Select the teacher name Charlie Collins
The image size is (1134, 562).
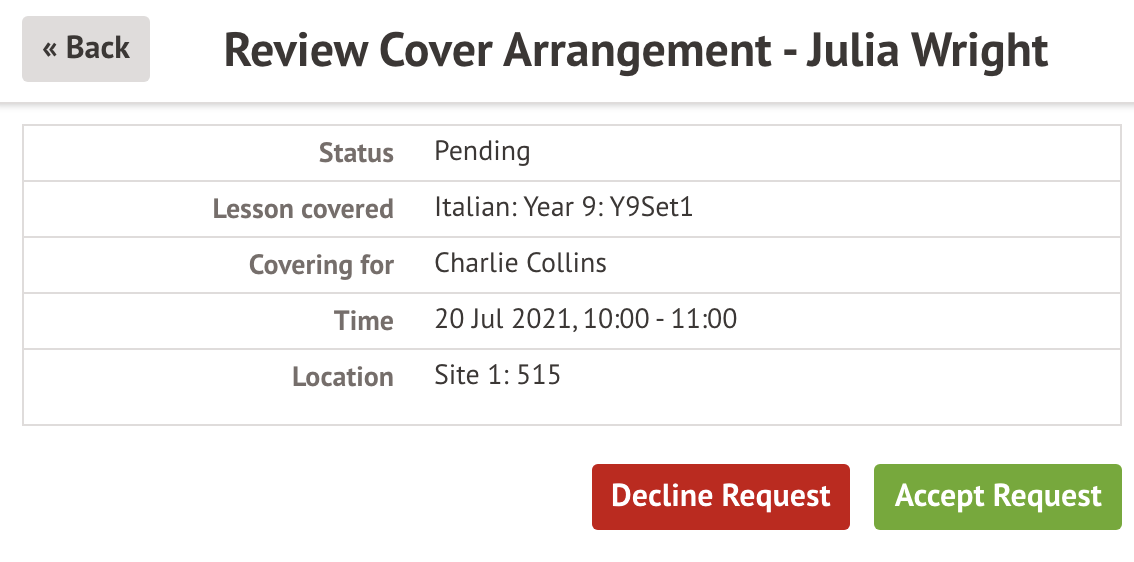tap(520, 264)
